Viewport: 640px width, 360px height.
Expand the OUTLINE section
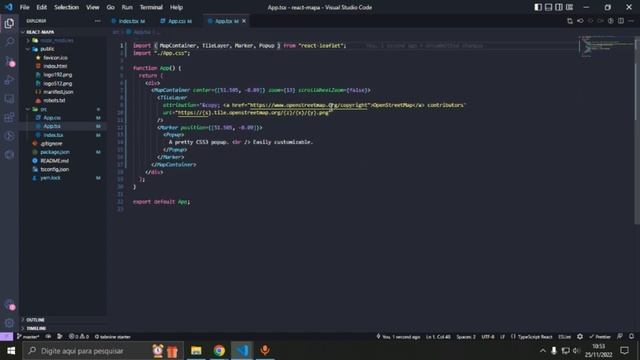(36, 320)
